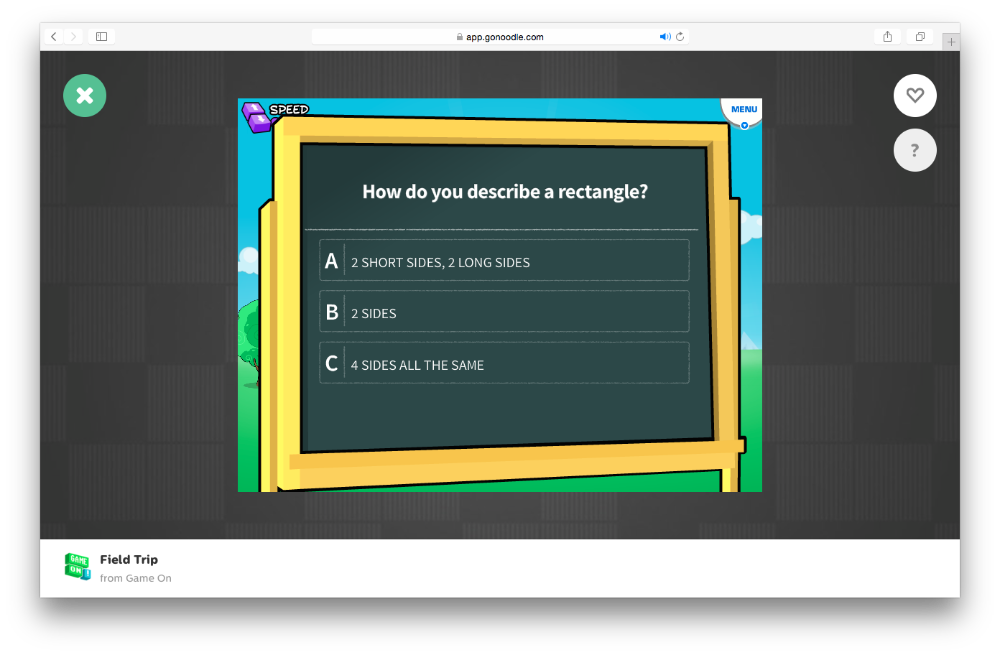This screenshot has width=1000, height=655.
Task: Go forward with Safari's forward arrow
Action: (x=73, y=36)
